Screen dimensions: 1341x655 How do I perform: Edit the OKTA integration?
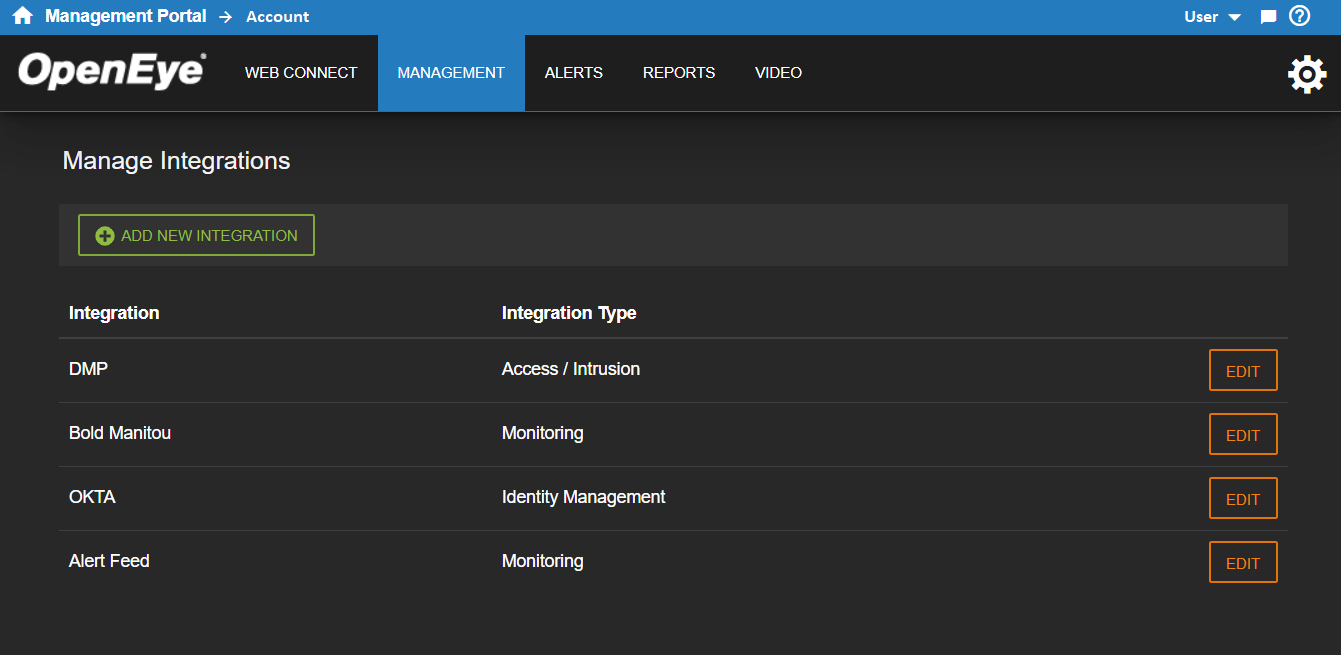click(1243, 498)
